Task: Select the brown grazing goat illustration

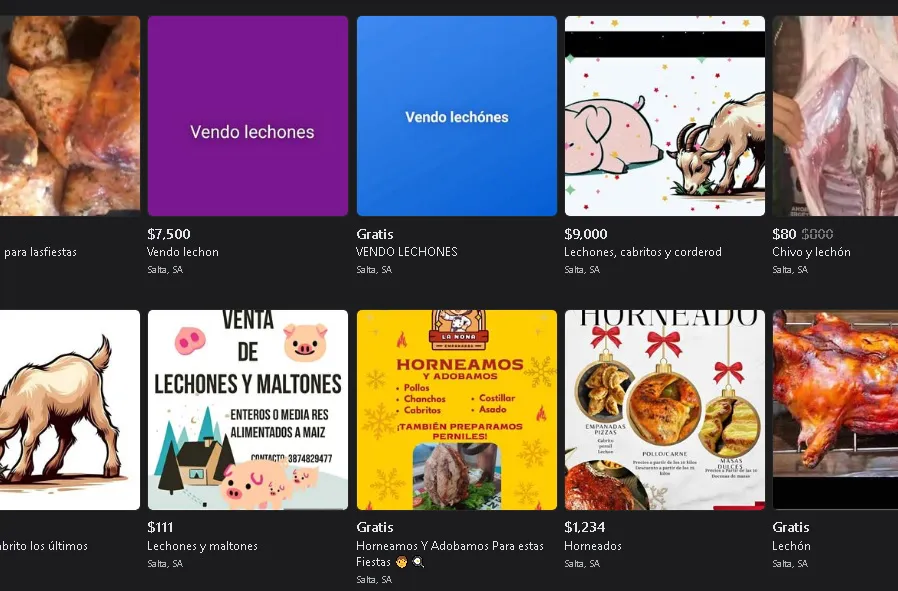Action: point(69,410)
